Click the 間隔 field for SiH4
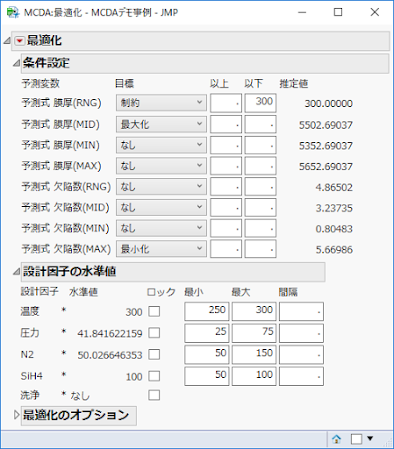The height and width of the screenshot is (449, 394). pyautogui.click(x=301, y=376)
